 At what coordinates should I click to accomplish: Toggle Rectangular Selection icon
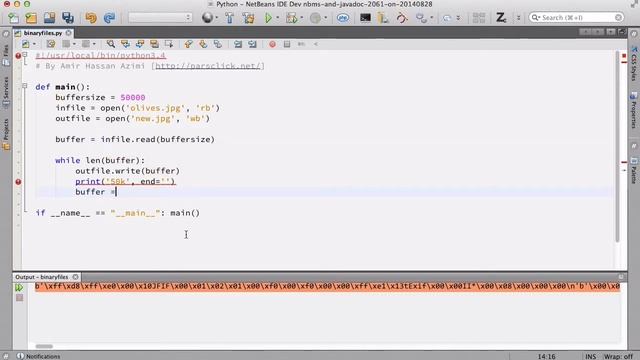[169, 44]
